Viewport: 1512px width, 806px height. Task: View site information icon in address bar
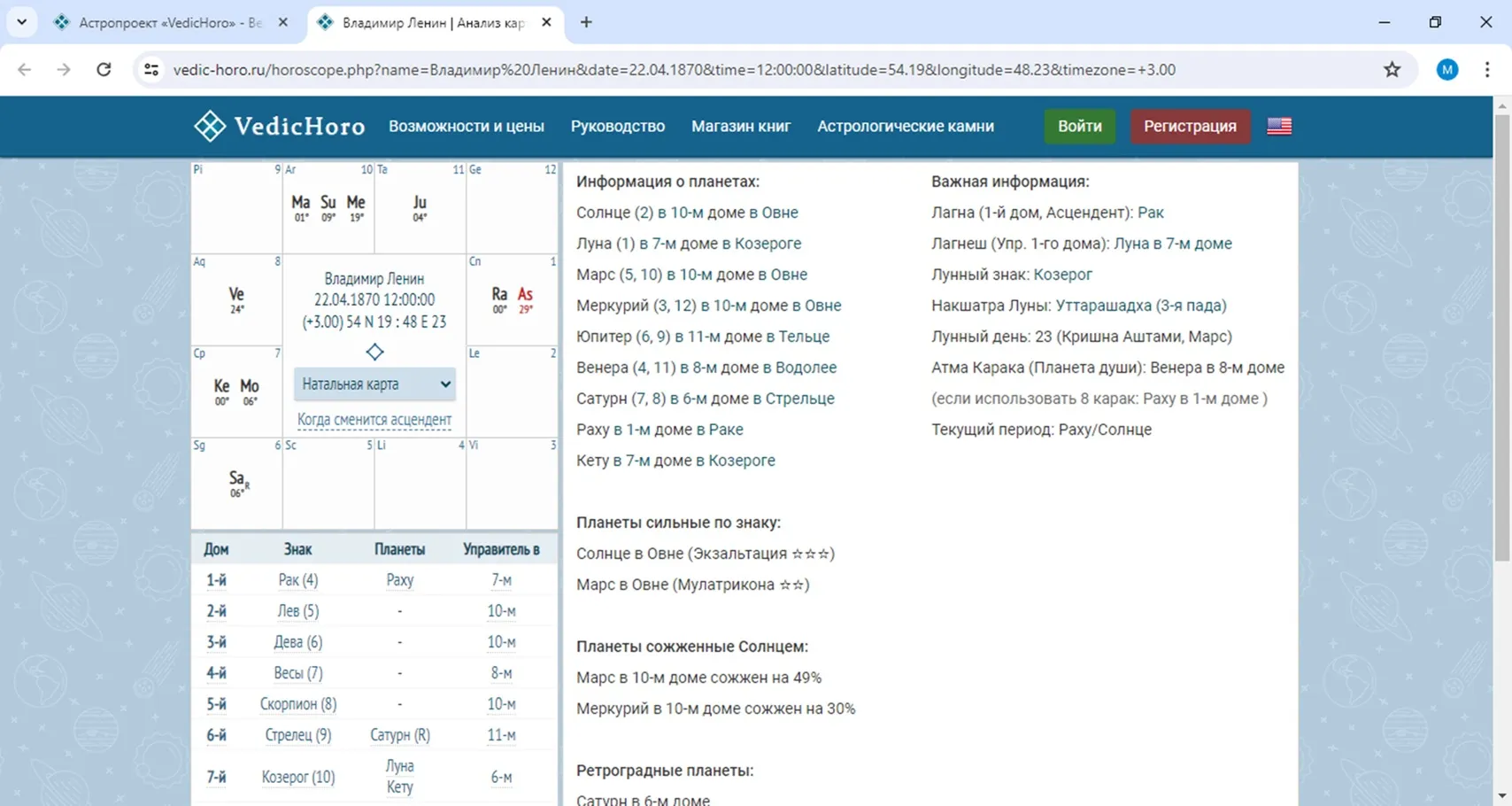coord(151,70)
